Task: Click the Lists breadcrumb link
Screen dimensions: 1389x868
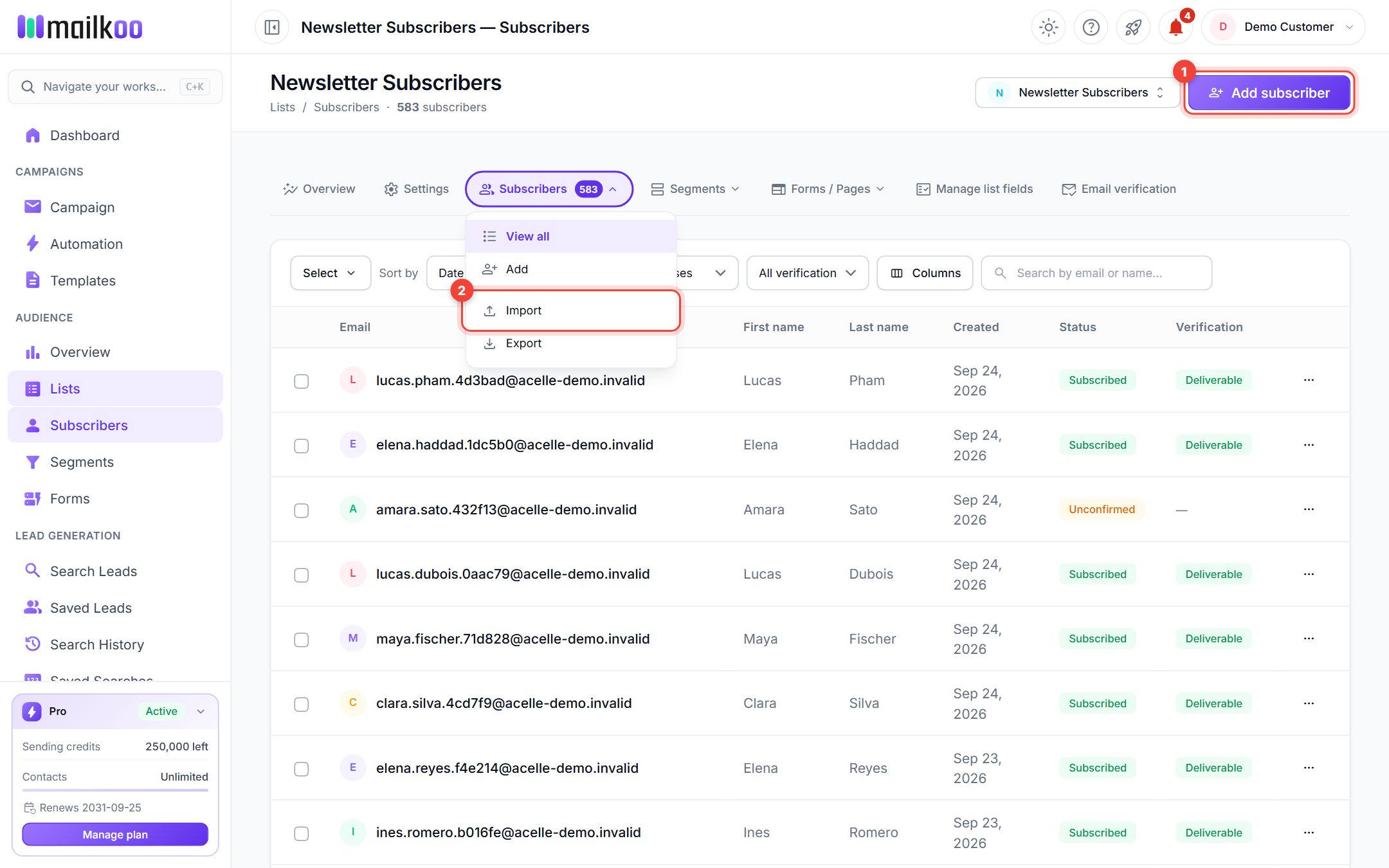Action: point(282,107)
